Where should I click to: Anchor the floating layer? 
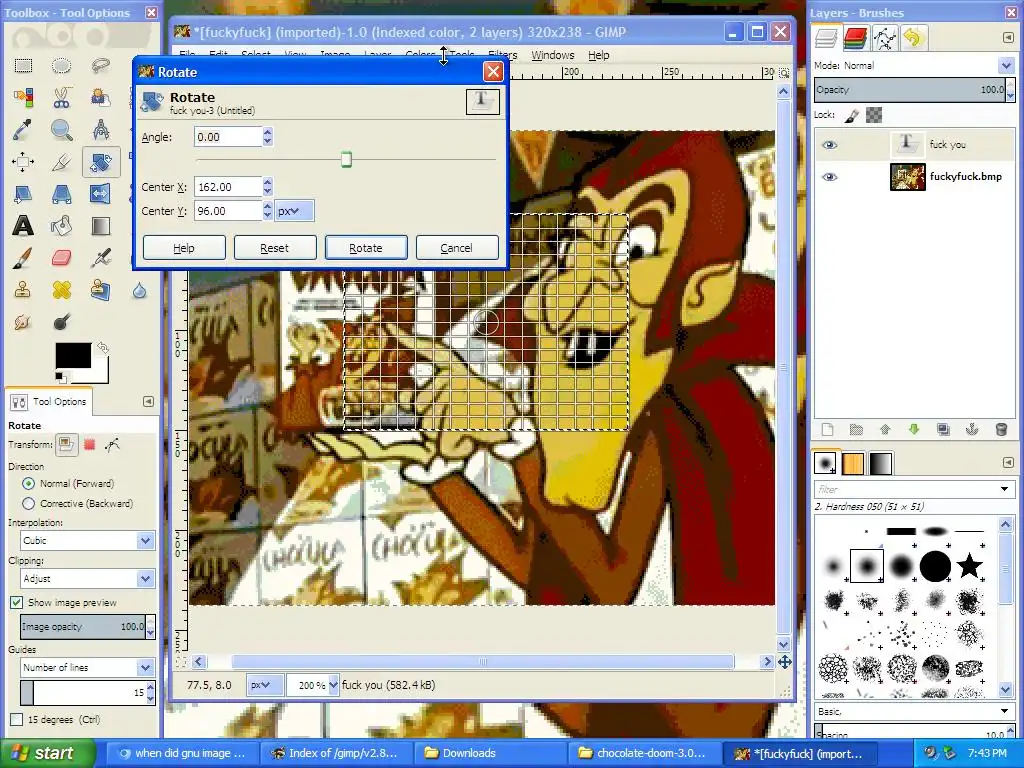pyautogui.click(x=972, y=429)
